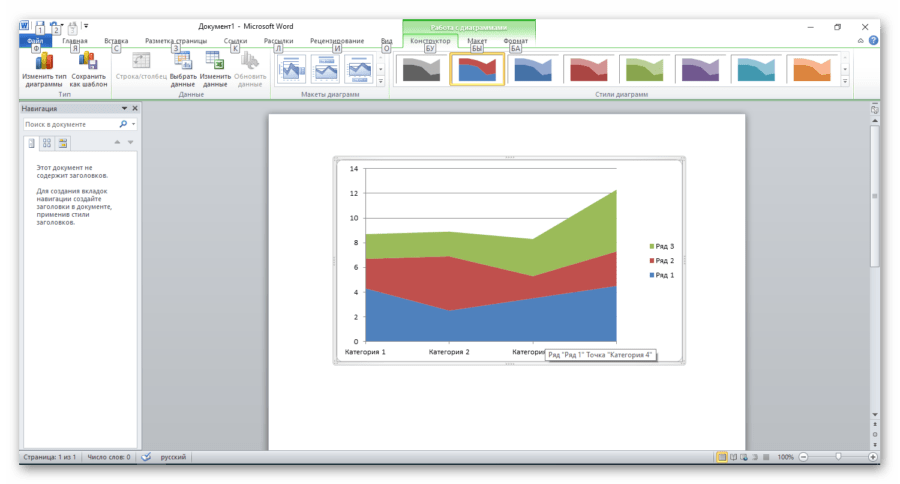Open Select Data dialog icon
Viewport: 900px width, 484px height.
183,64
